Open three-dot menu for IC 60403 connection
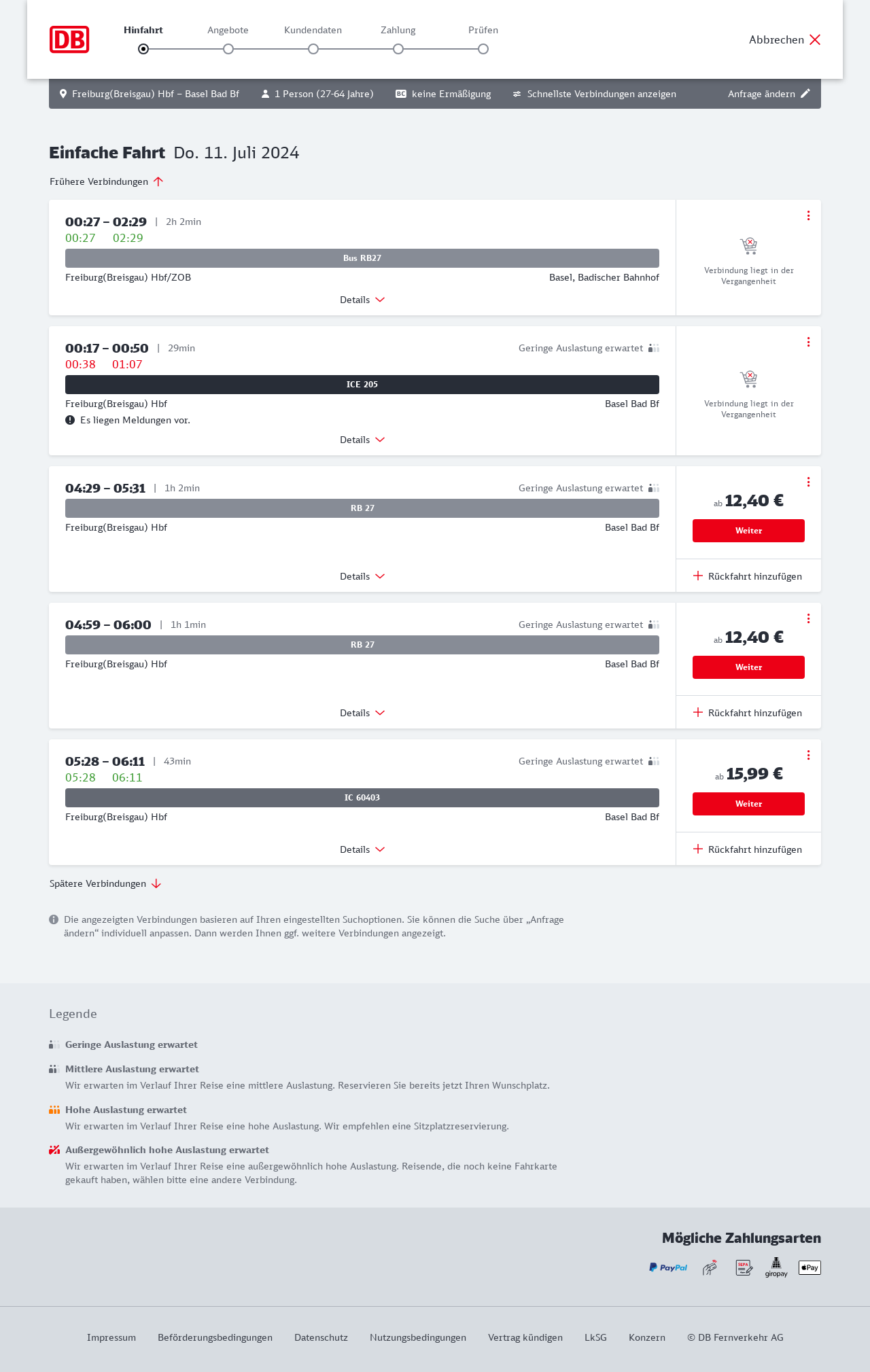Screen dimensions: 870x1372 tap(808, 755)
